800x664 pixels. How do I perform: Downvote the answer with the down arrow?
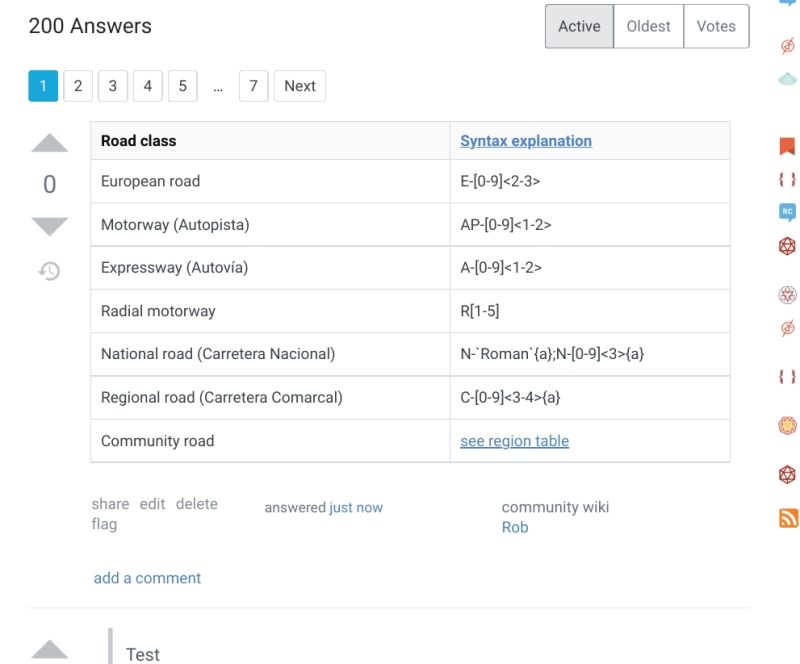point(49,225)
